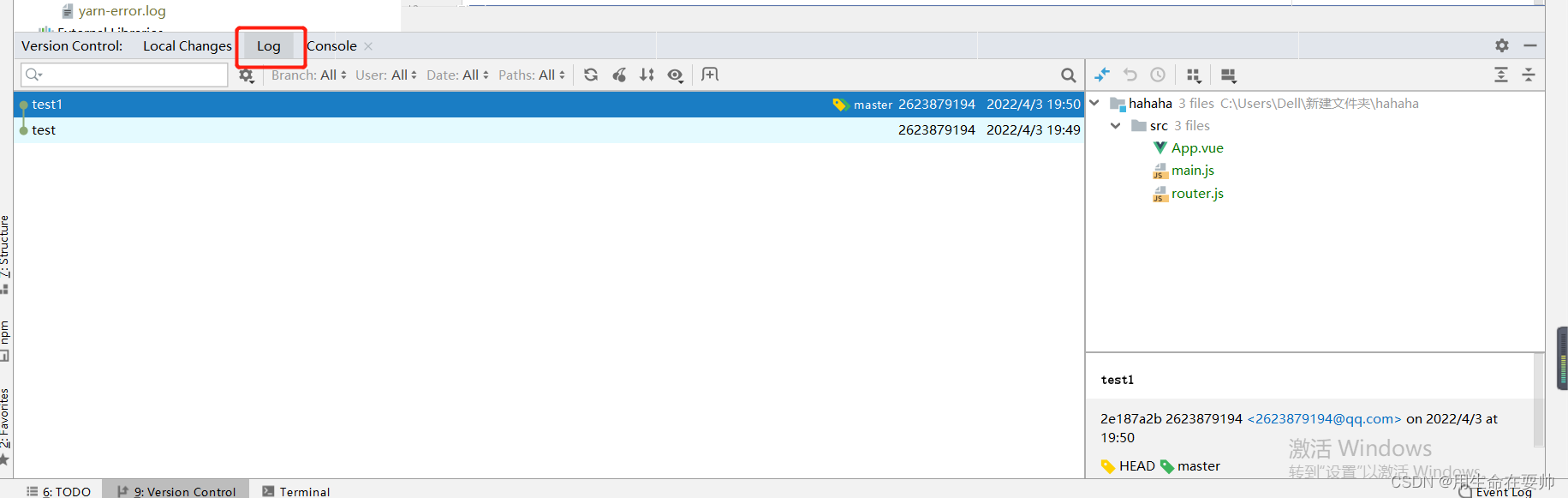The width and height of the screenshot is (1568, 498).
Task: Hide the Version Control tool window
Action: [1530, 45]
